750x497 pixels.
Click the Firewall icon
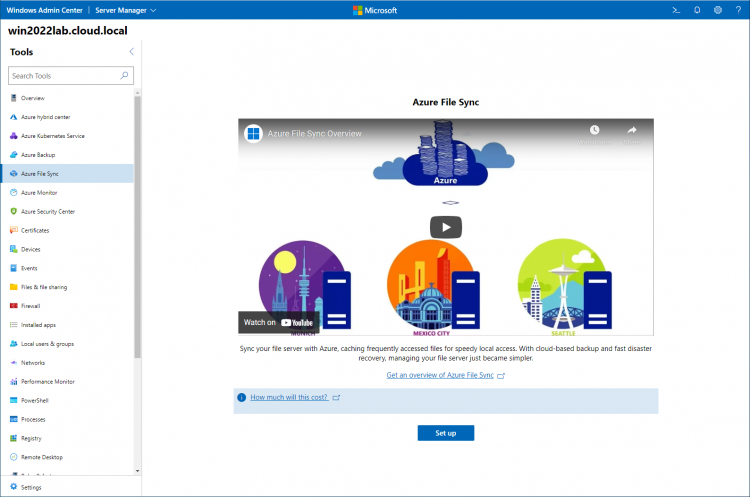pyautogui.click(x=13, y=306)
